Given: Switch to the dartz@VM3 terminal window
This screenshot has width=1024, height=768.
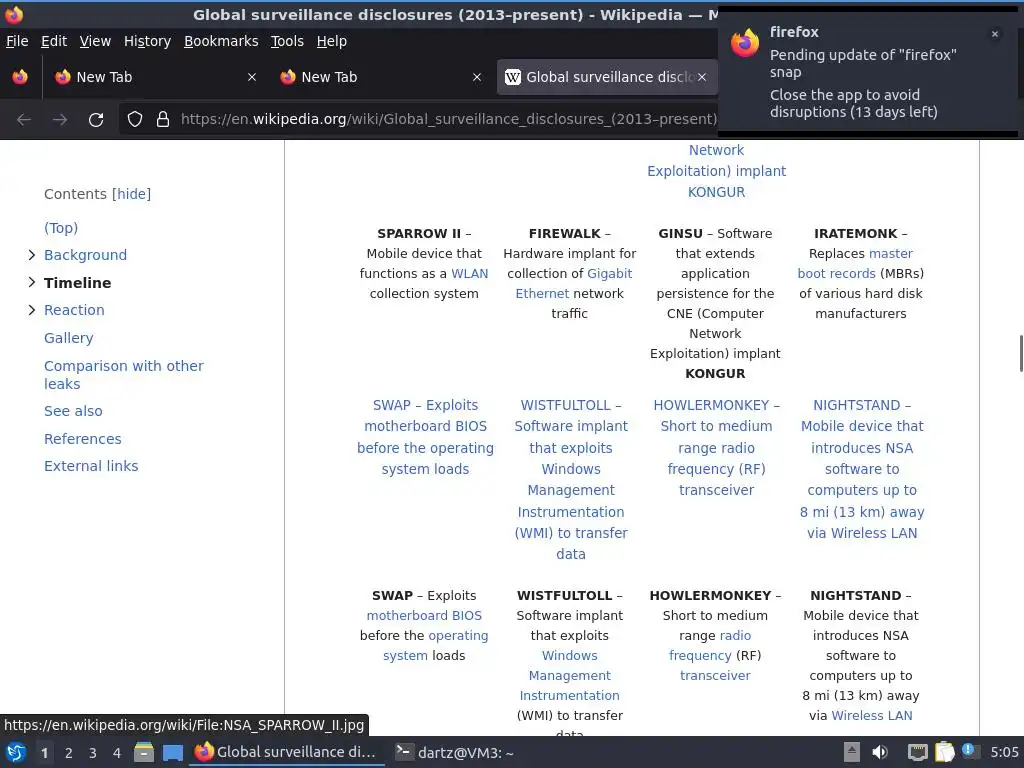Looking at the screenshot, I should tap(455, 753).
